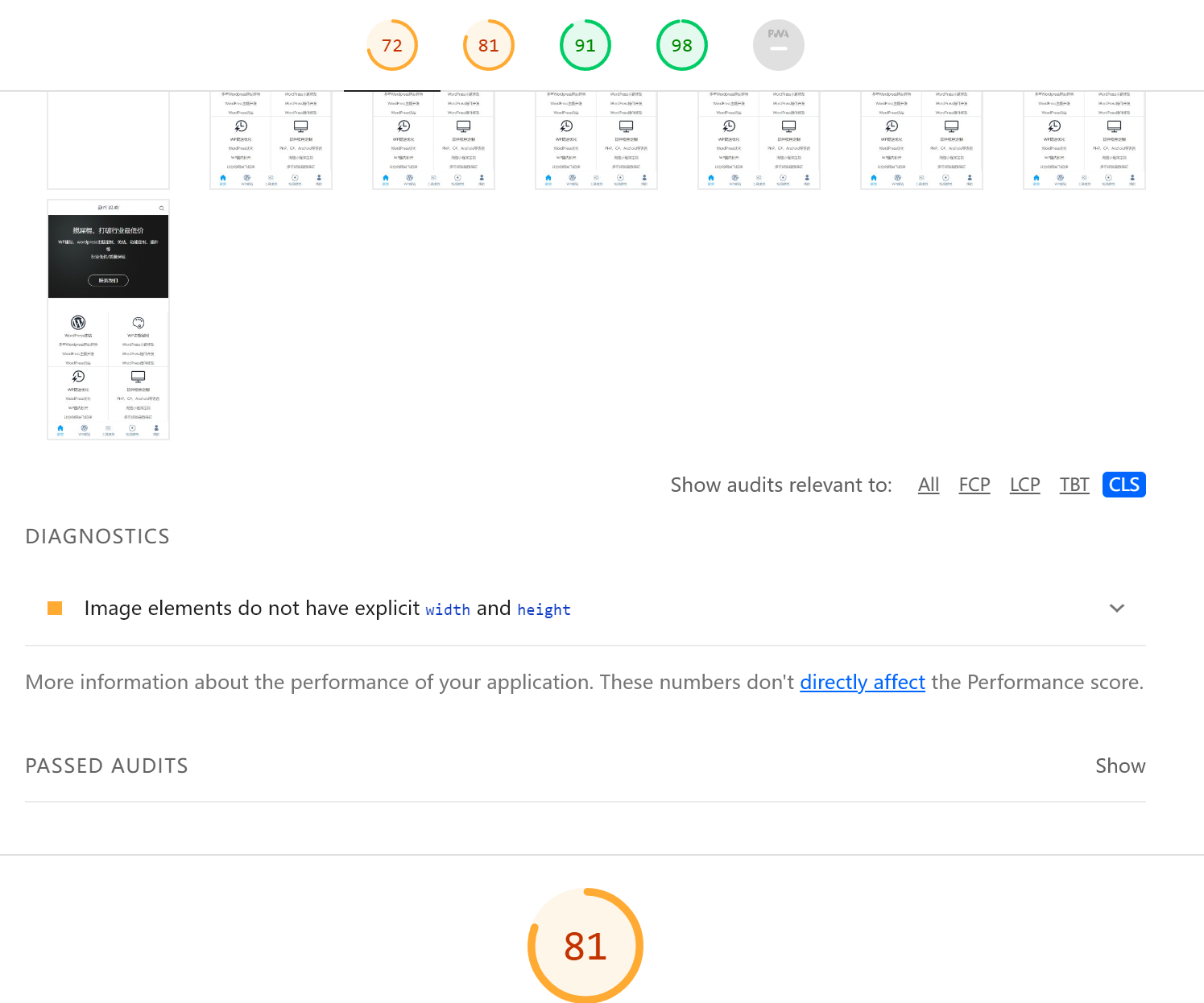1204x1003 pixels.
Task: Jump to Accessibility score gauge 81 at top
Action: click(x=489, y=45)
